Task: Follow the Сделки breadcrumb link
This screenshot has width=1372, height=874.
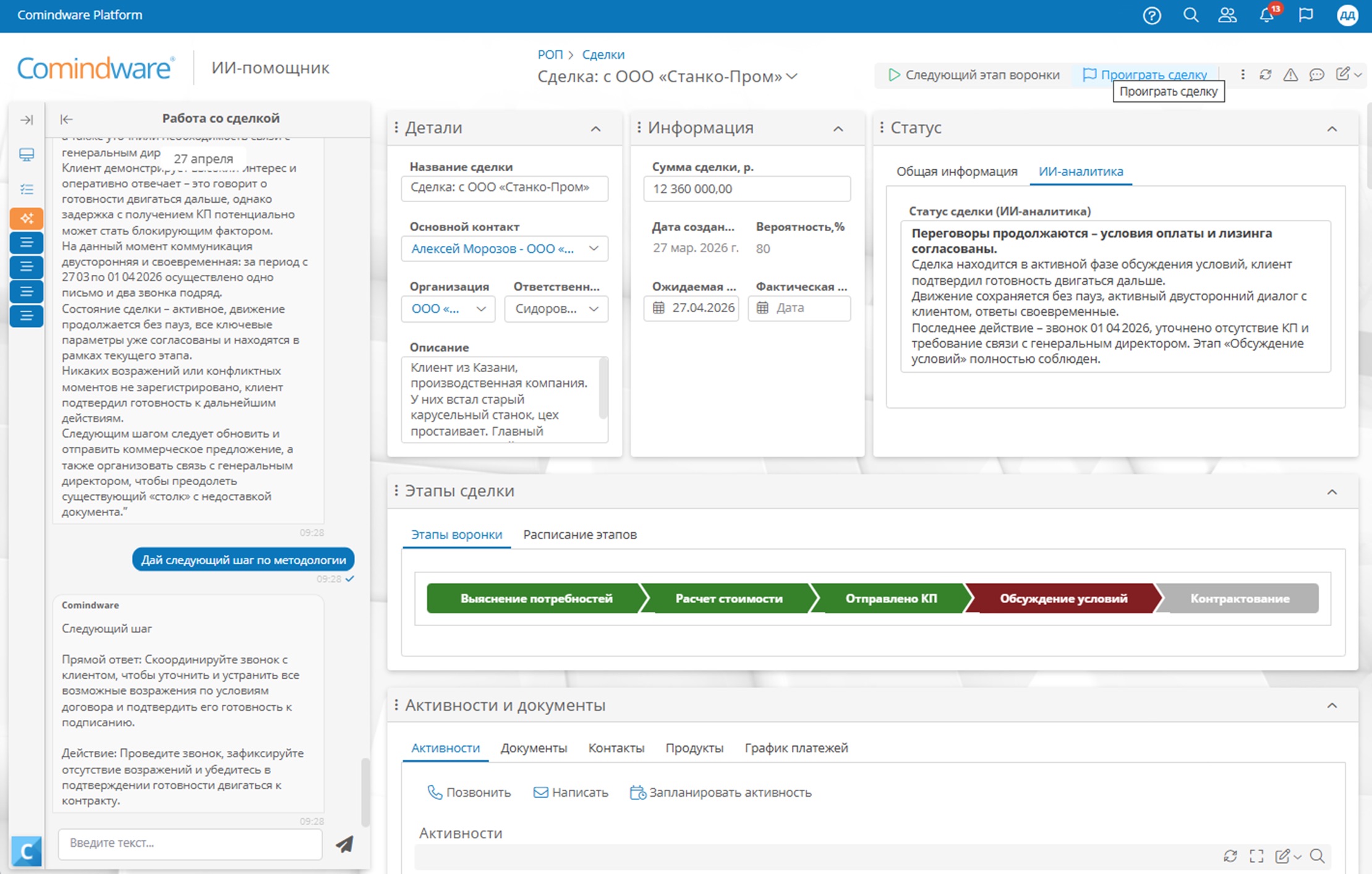Action: tap(603, 54)
